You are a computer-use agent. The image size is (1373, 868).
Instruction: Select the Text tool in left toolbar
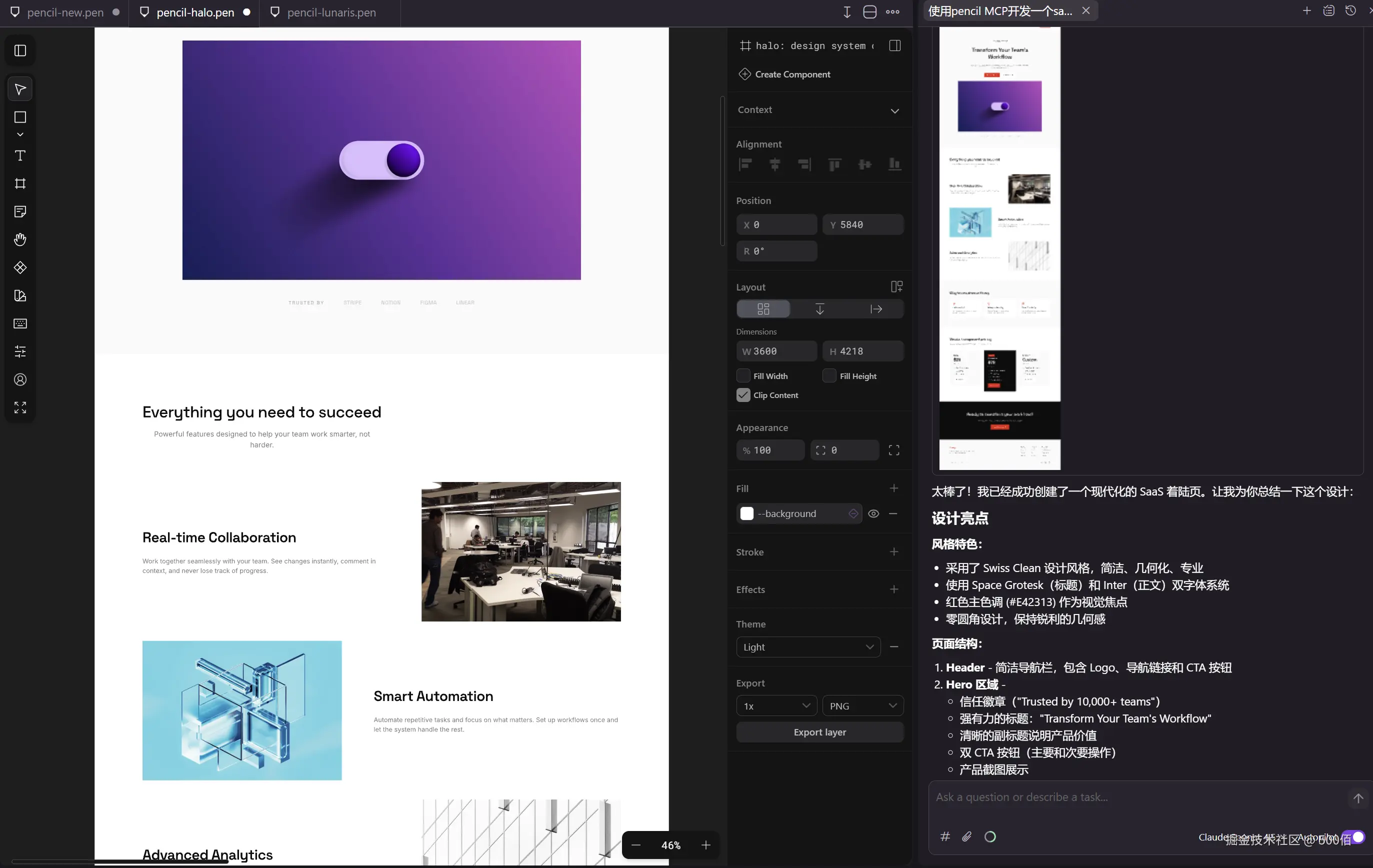tap(20, 155)
